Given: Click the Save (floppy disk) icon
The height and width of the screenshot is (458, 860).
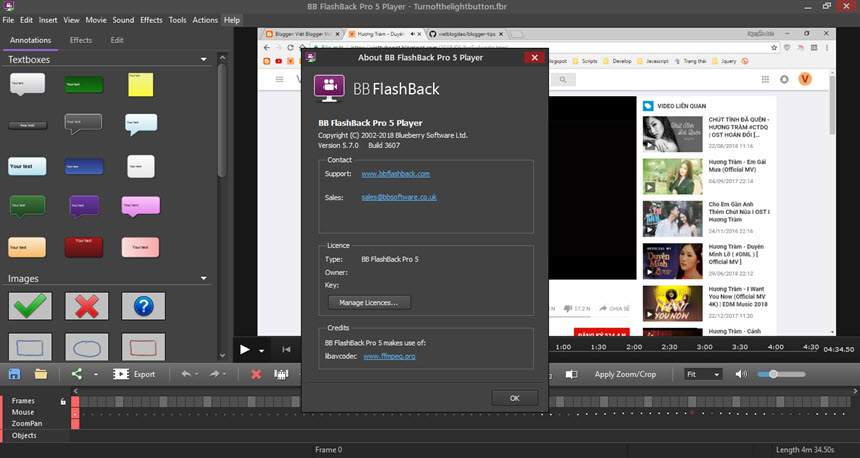Looking at the screenshot, I should point(14,374).
